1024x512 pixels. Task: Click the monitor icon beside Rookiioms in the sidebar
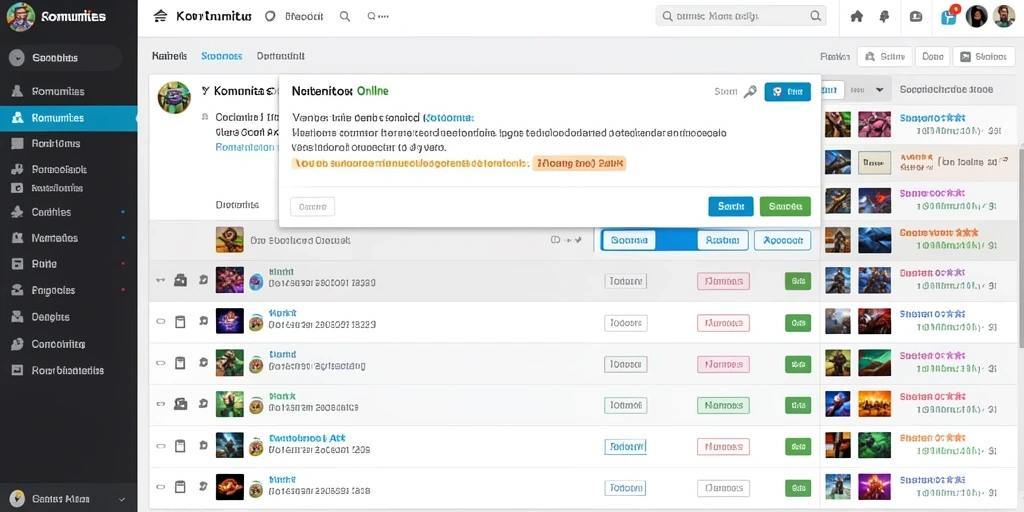[x=18, y=144]
